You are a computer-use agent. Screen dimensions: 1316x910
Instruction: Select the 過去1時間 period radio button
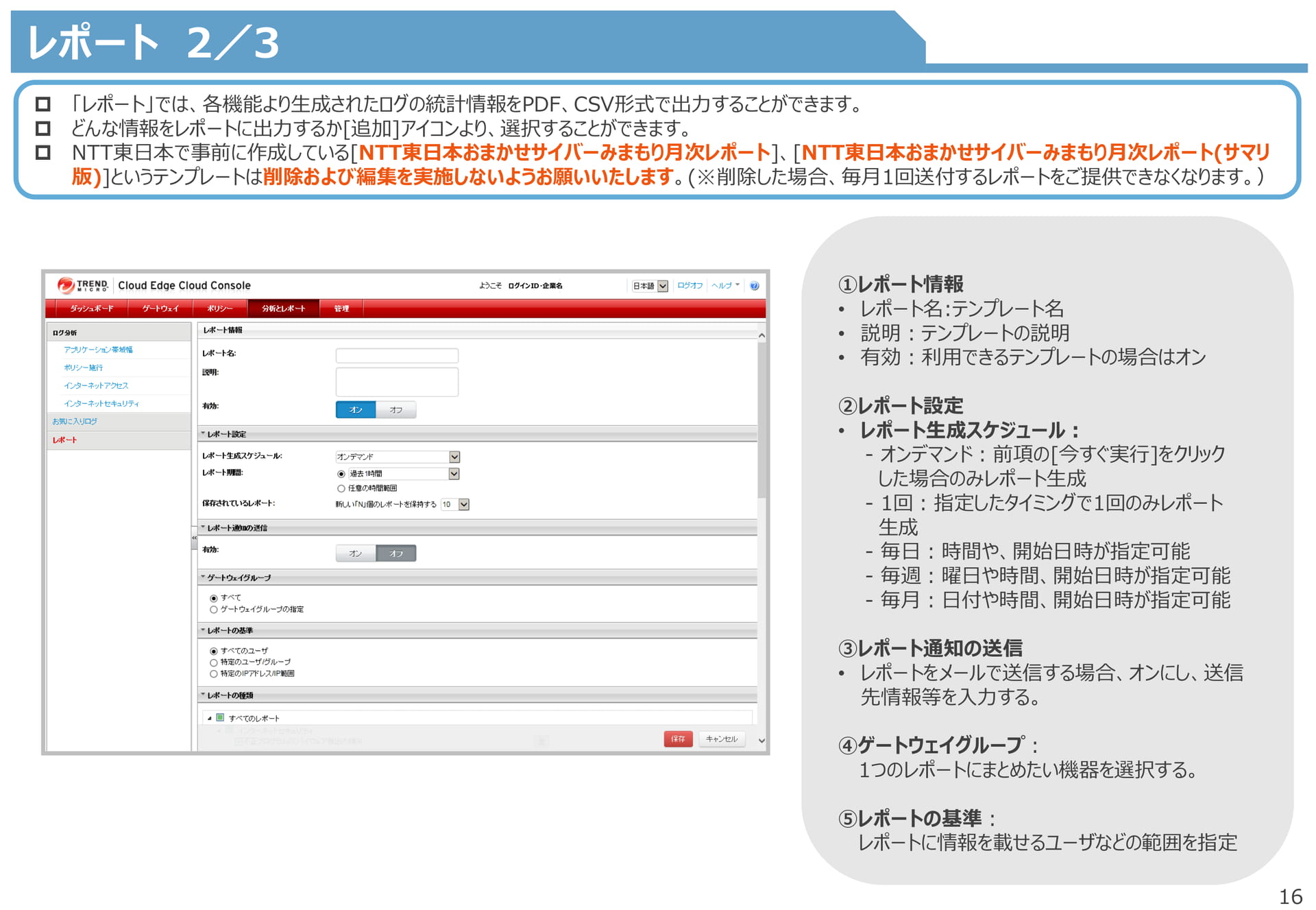(341, 474)
